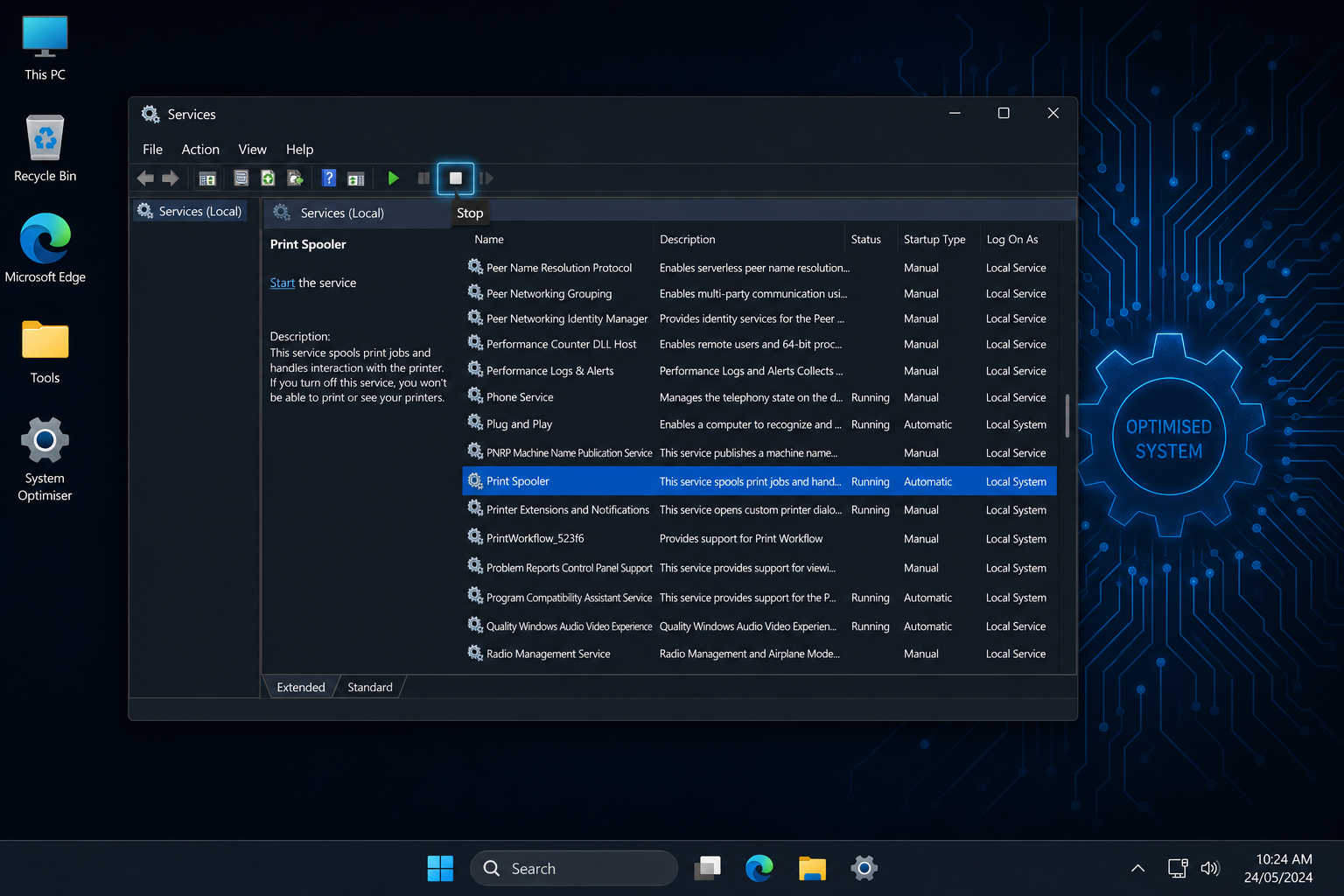Click the Stop Service toolbar button
Screen dimensions: 1344x896
point(456,178)
